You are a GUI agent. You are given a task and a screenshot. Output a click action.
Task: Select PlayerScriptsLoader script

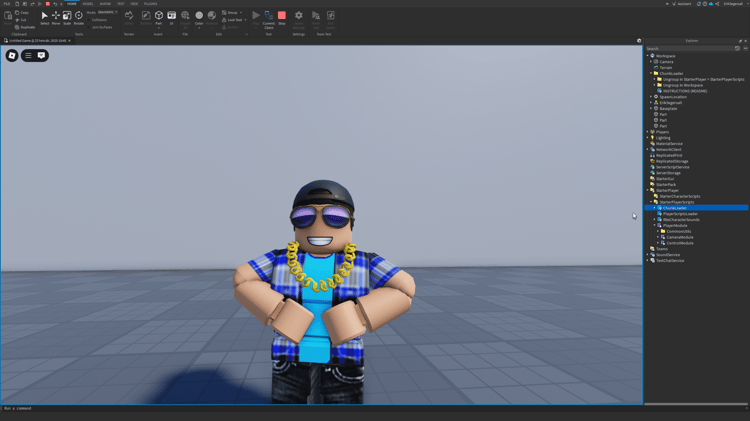point(680,214)
